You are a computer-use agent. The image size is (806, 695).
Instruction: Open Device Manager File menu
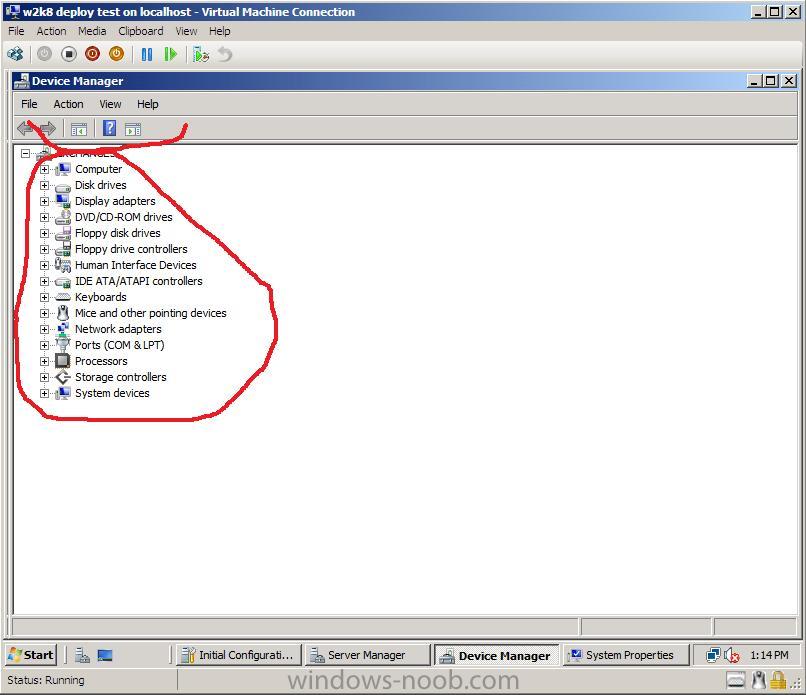coord(29,104)
